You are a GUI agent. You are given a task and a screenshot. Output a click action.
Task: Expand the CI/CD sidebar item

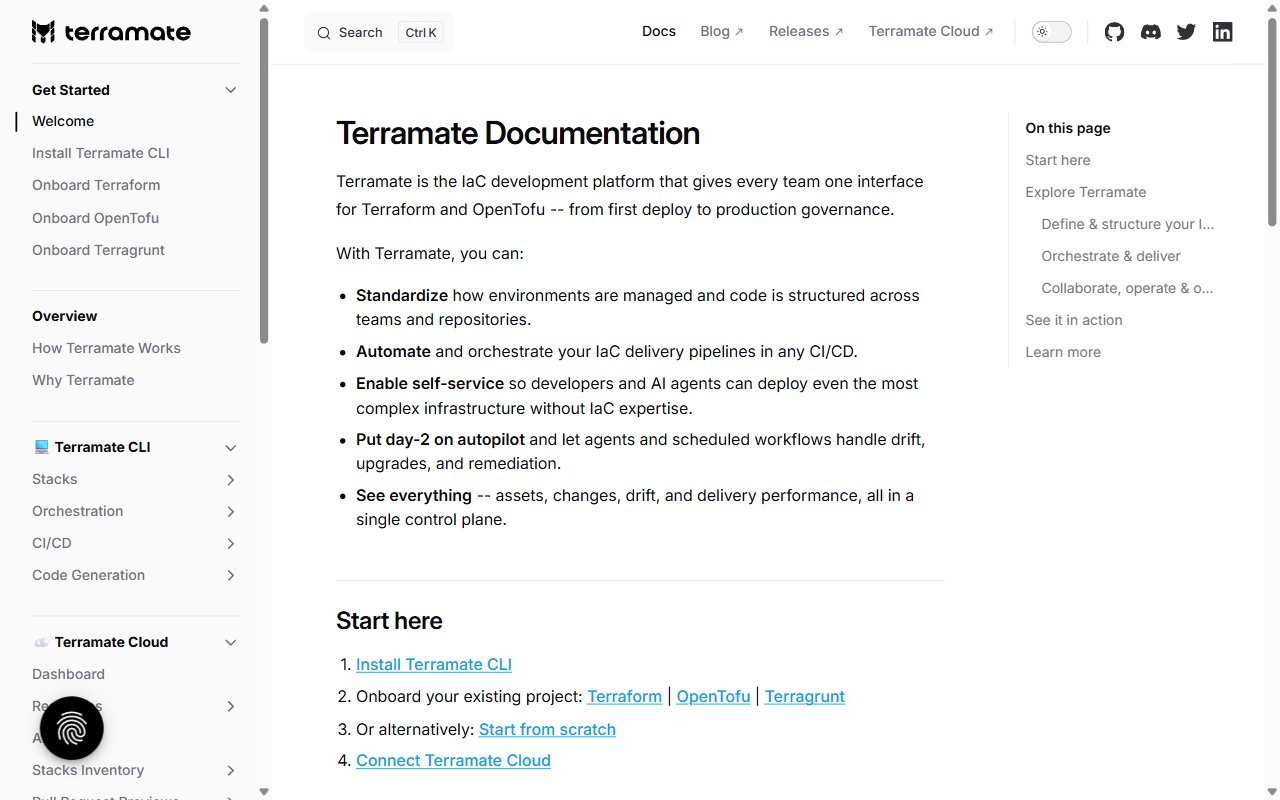coord(231,544)
